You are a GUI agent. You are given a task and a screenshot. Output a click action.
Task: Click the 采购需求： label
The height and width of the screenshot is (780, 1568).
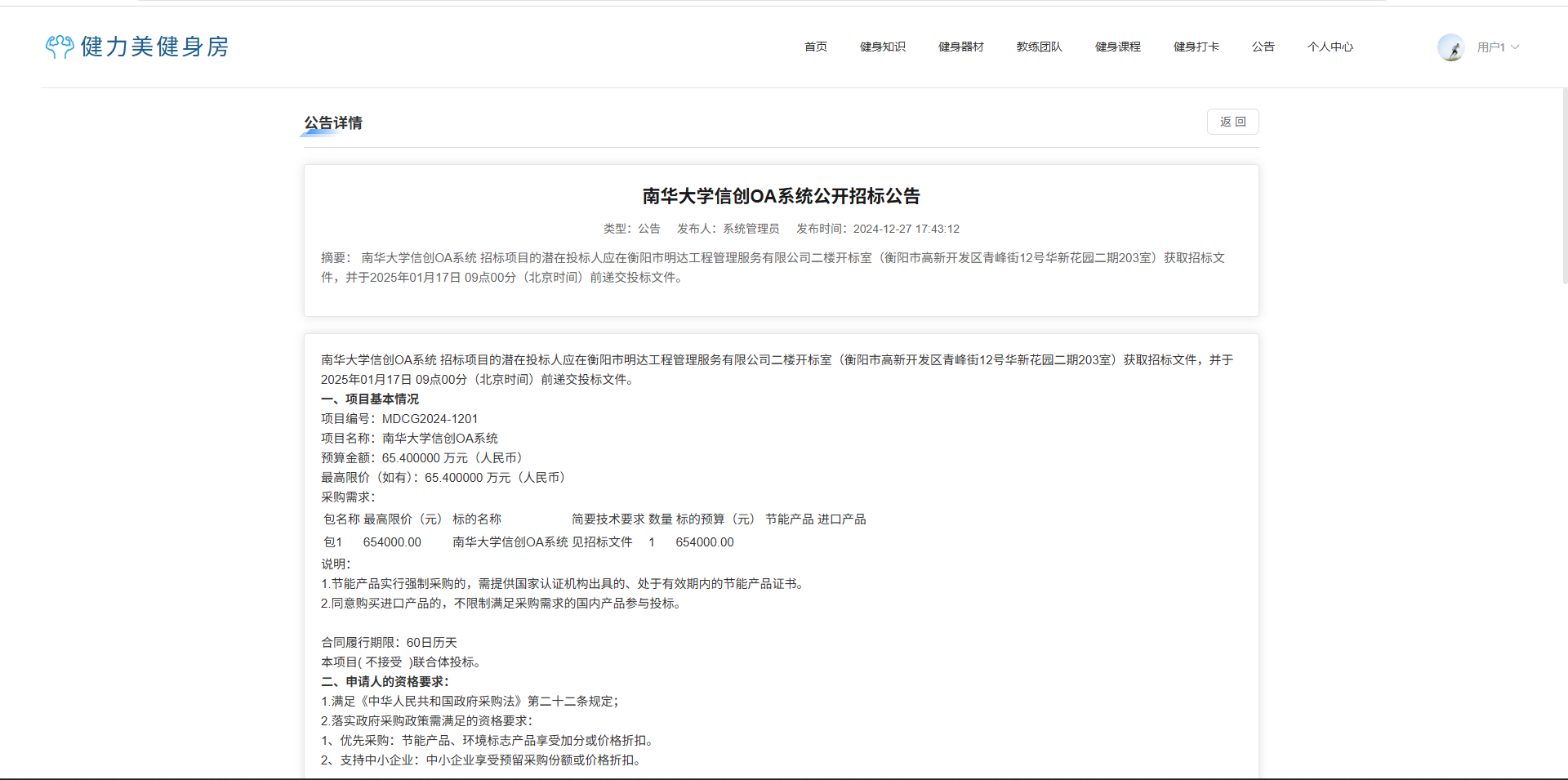click(348, 497)
